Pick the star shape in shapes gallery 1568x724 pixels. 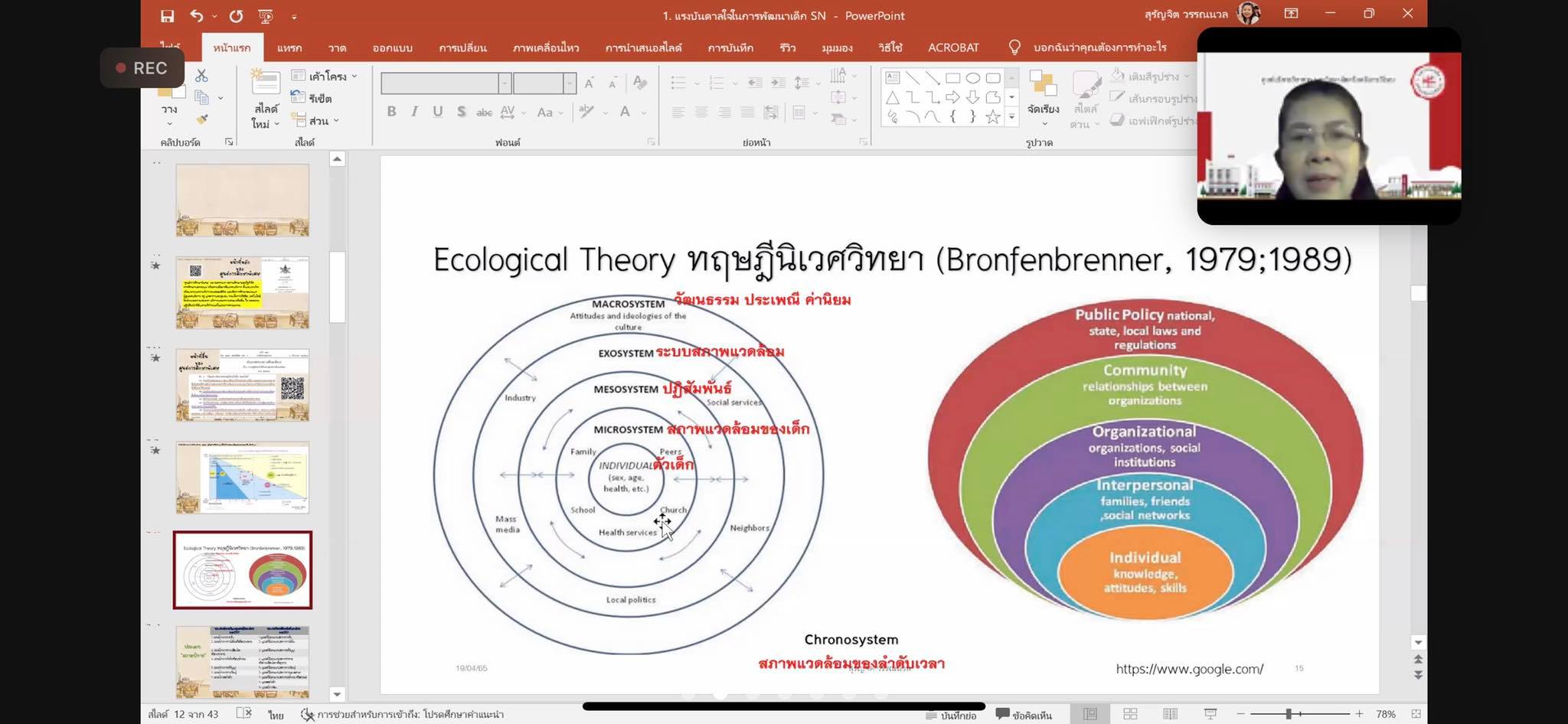pyautogui.click(x=993, y=117)
